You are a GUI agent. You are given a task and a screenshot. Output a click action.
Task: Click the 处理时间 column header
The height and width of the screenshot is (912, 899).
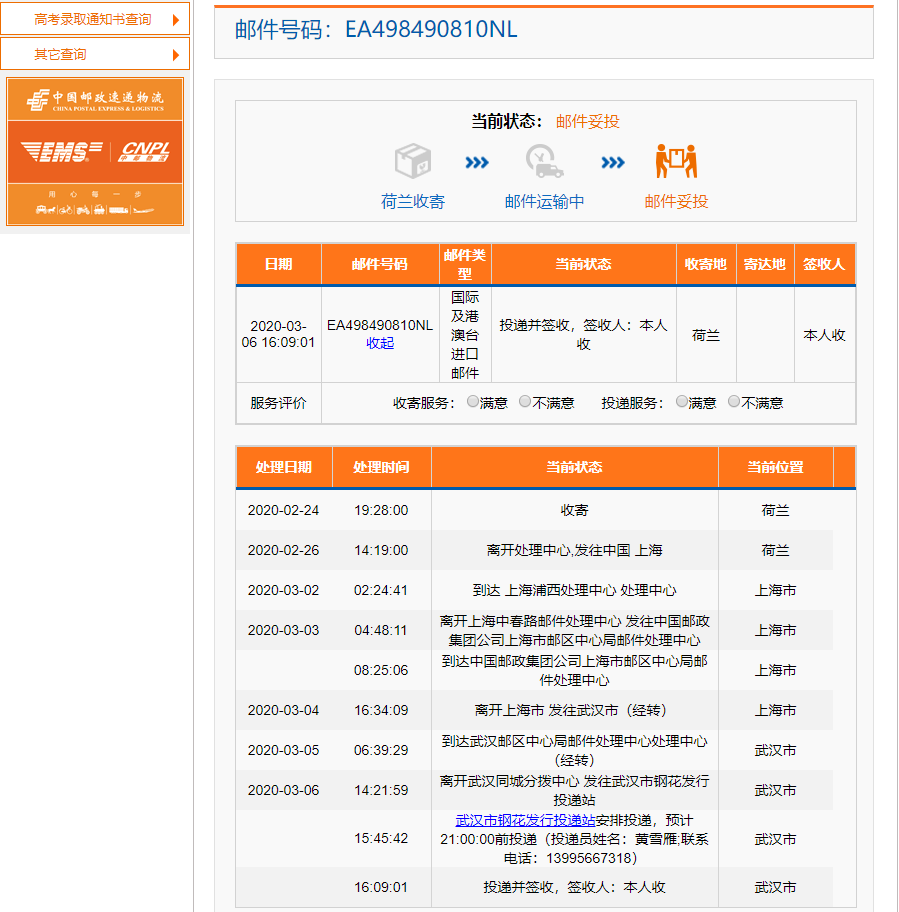pos(381,467)
